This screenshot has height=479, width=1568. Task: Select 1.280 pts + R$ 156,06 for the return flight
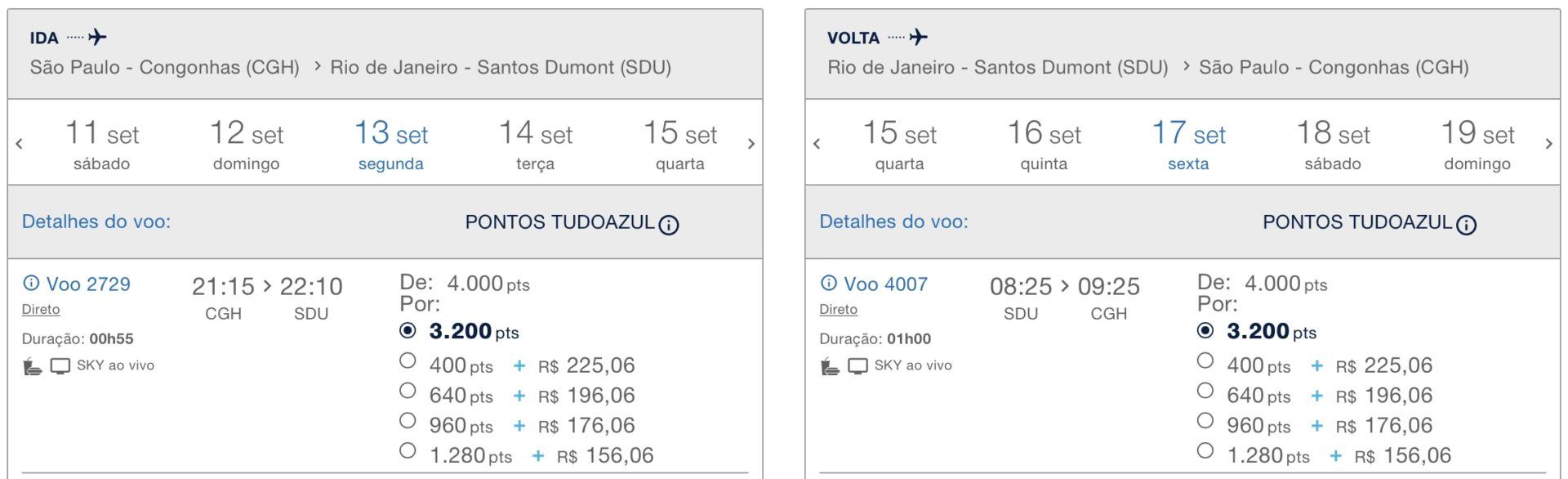point(1205,450)
